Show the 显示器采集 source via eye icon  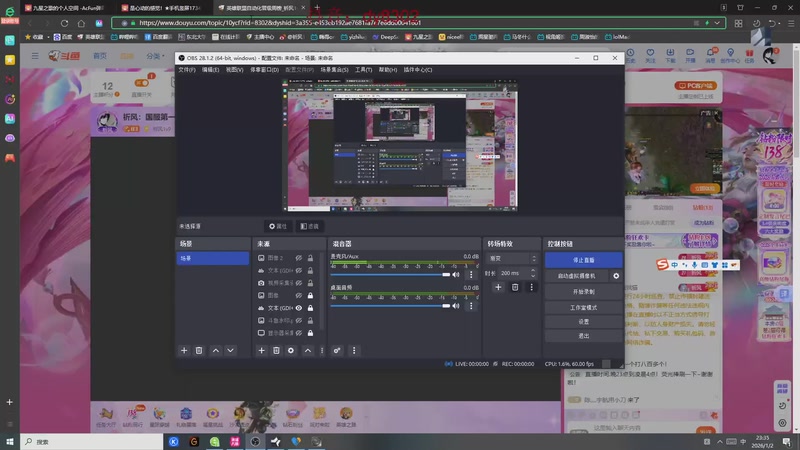pos(299,333)
